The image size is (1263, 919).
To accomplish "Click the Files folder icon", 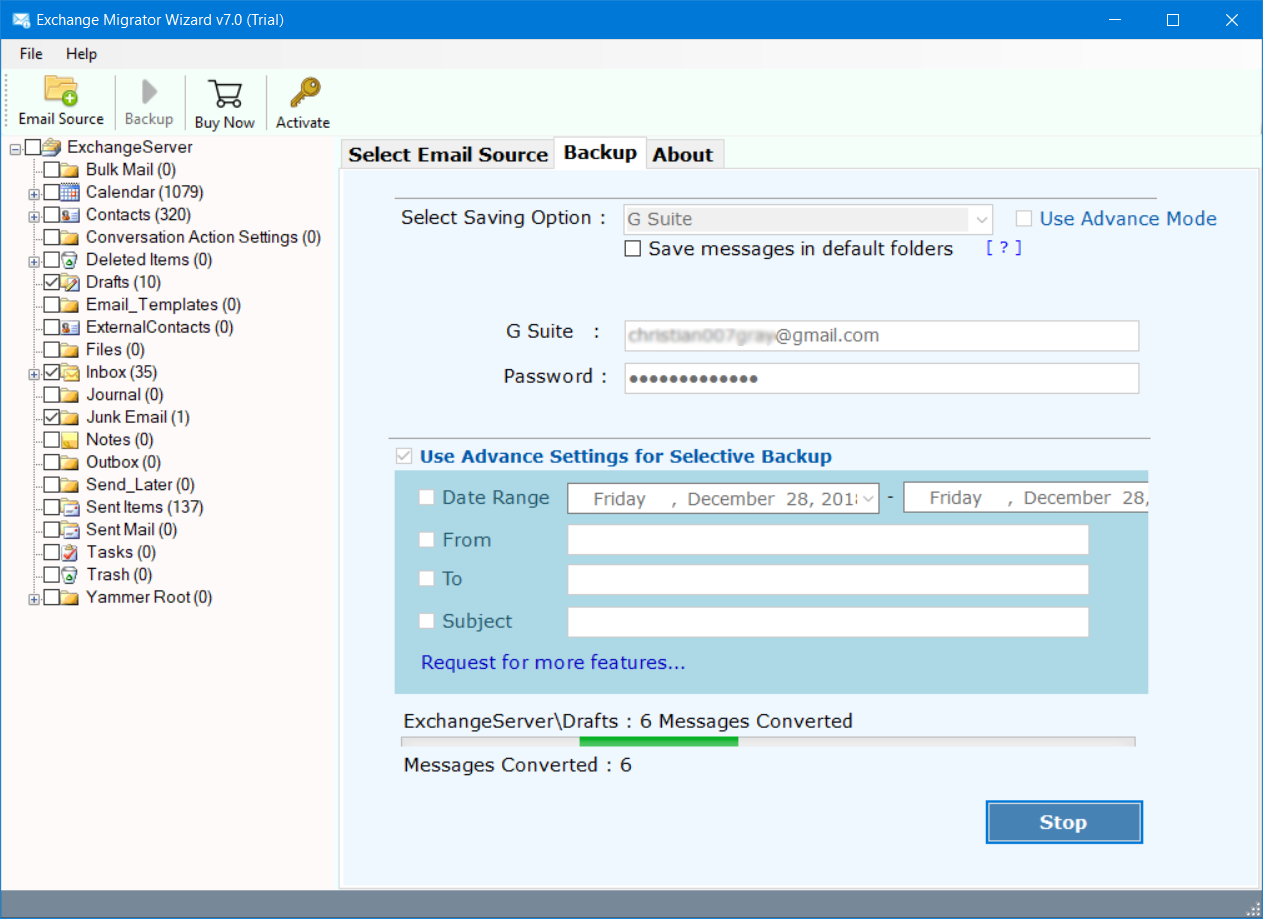I will [70, 349].
